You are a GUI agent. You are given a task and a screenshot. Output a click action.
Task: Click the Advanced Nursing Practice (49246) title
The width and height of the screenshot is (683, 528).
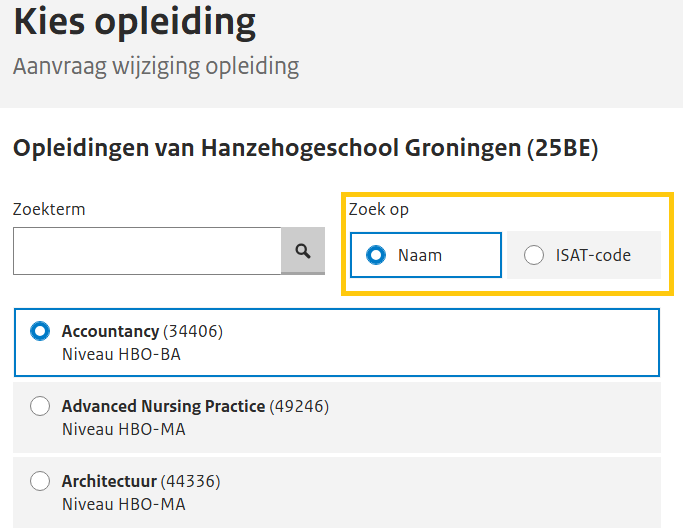pos(195,406)
